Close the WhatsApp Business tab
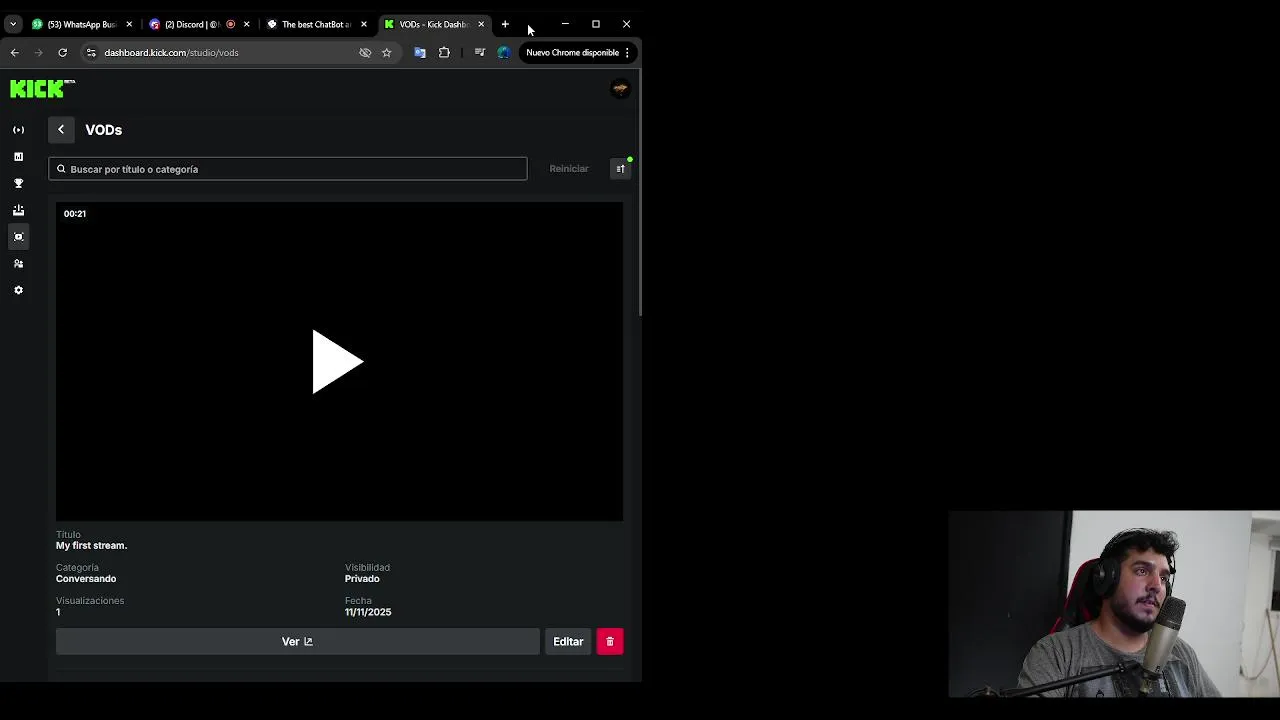The image size is (1280, 720). pos(129,24)
